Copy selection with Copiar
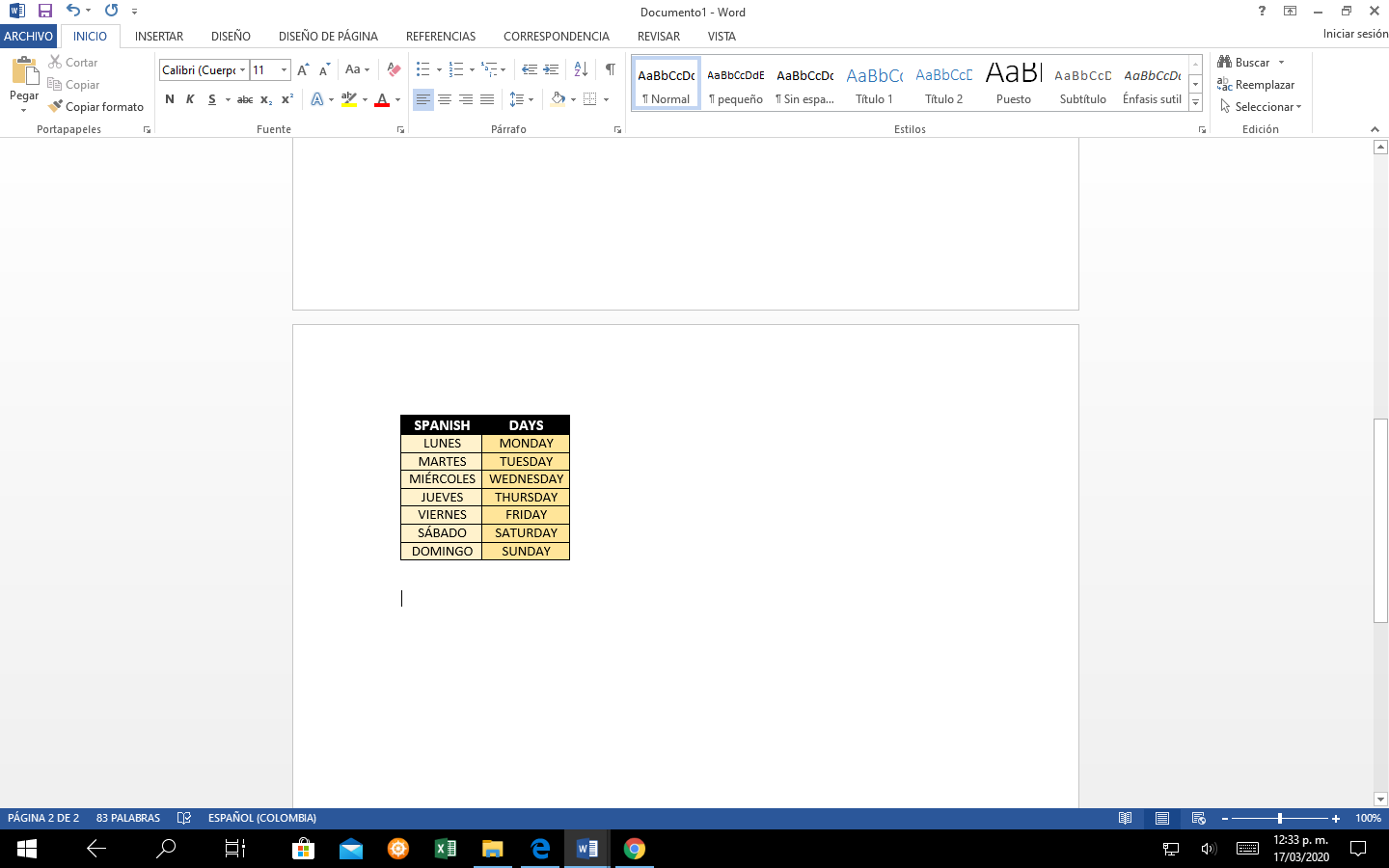Screen dimensions: 1389x868 tap(73, 85)
